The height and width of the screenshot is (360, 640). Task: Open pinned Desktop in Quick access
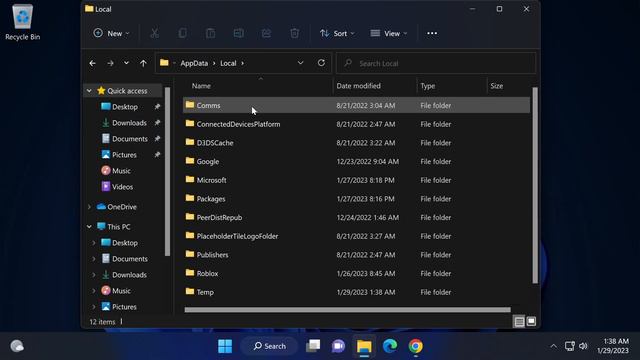(124, 107)
